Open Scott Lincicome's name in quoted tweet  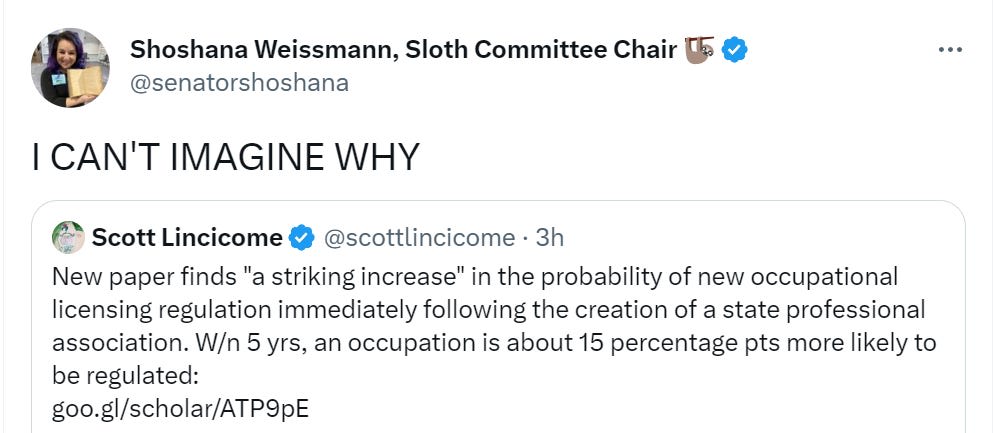point(187,238)
